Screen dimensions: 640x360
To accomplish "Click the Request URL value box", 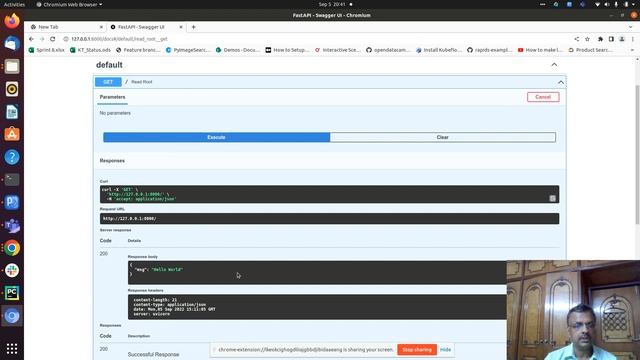I will click(329, 219).
